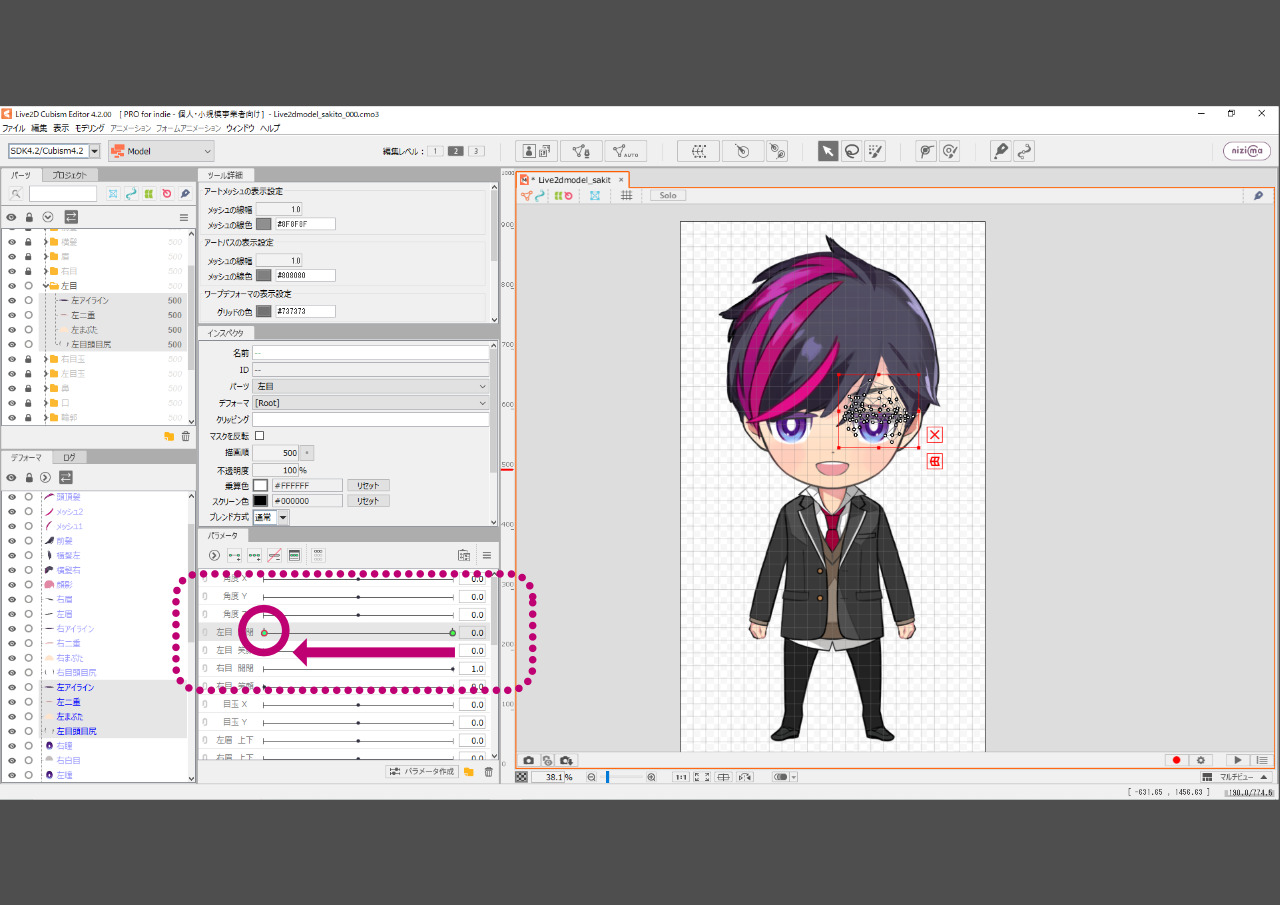Expand the 右目玉 folder in Parts list
Image resolution: width=1280 pixels, height=905 pixels.
click(x=46, y=359)
